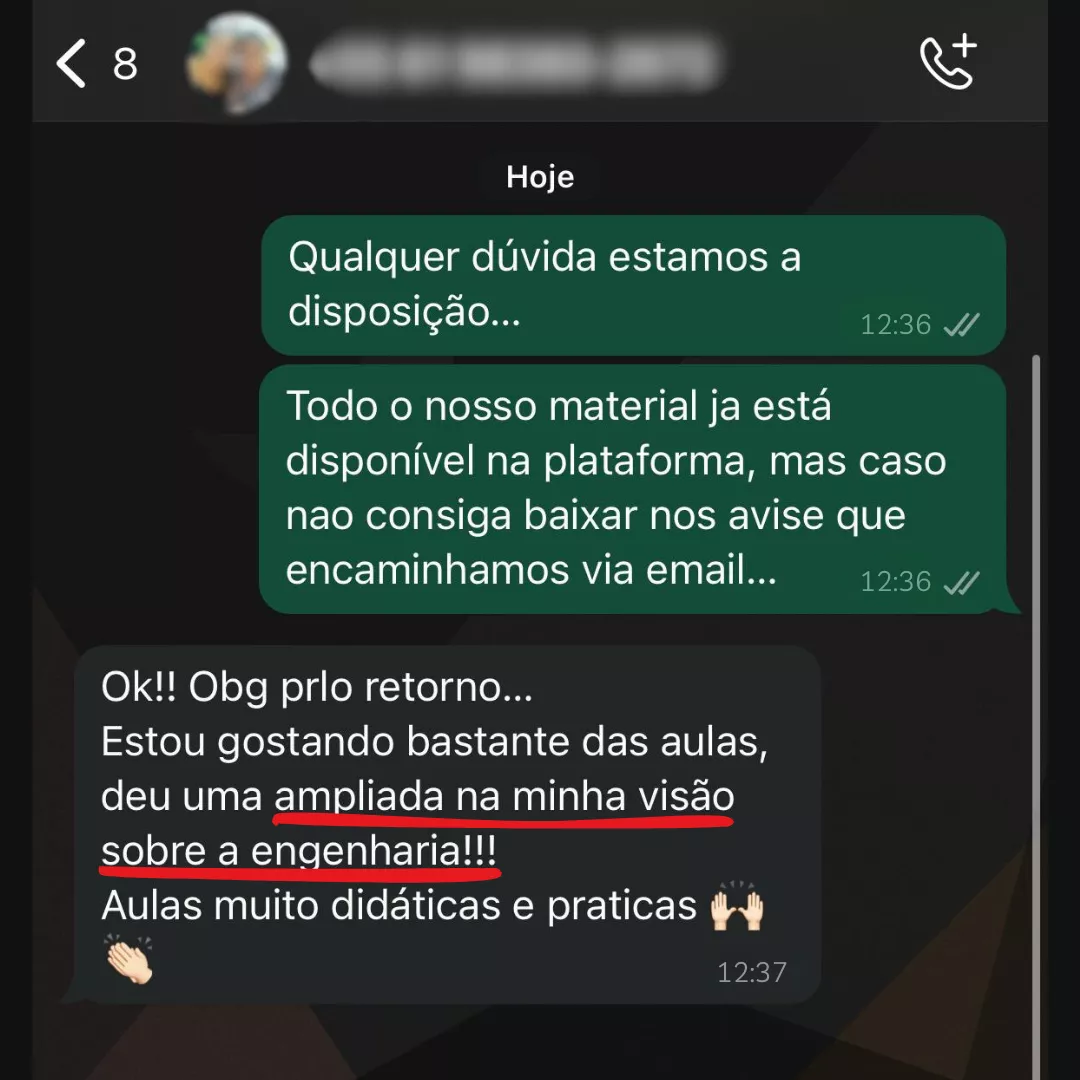Select the received message 'Ok!! Obg prlo retorno...'
This screenshot has width=1080, height=1080.
point(447,824)
